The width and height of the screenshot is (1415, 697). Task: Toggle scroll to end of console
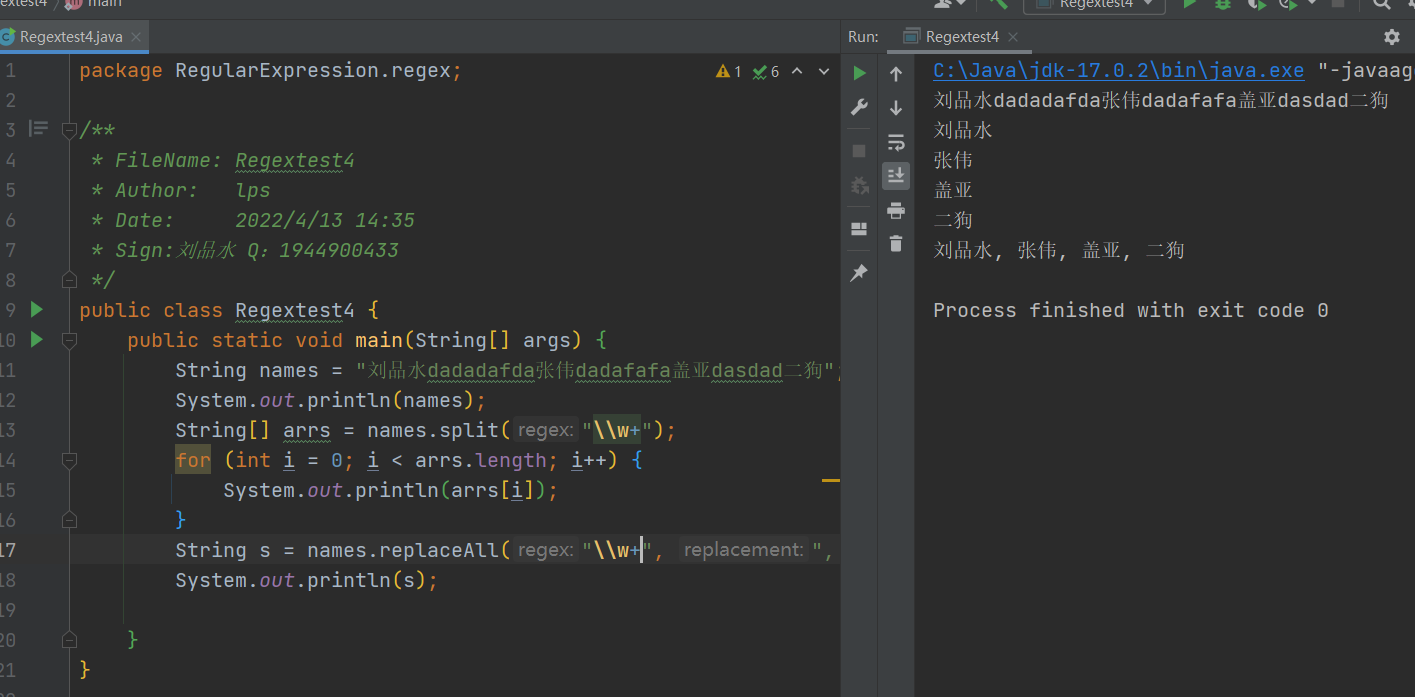[896, 176]
